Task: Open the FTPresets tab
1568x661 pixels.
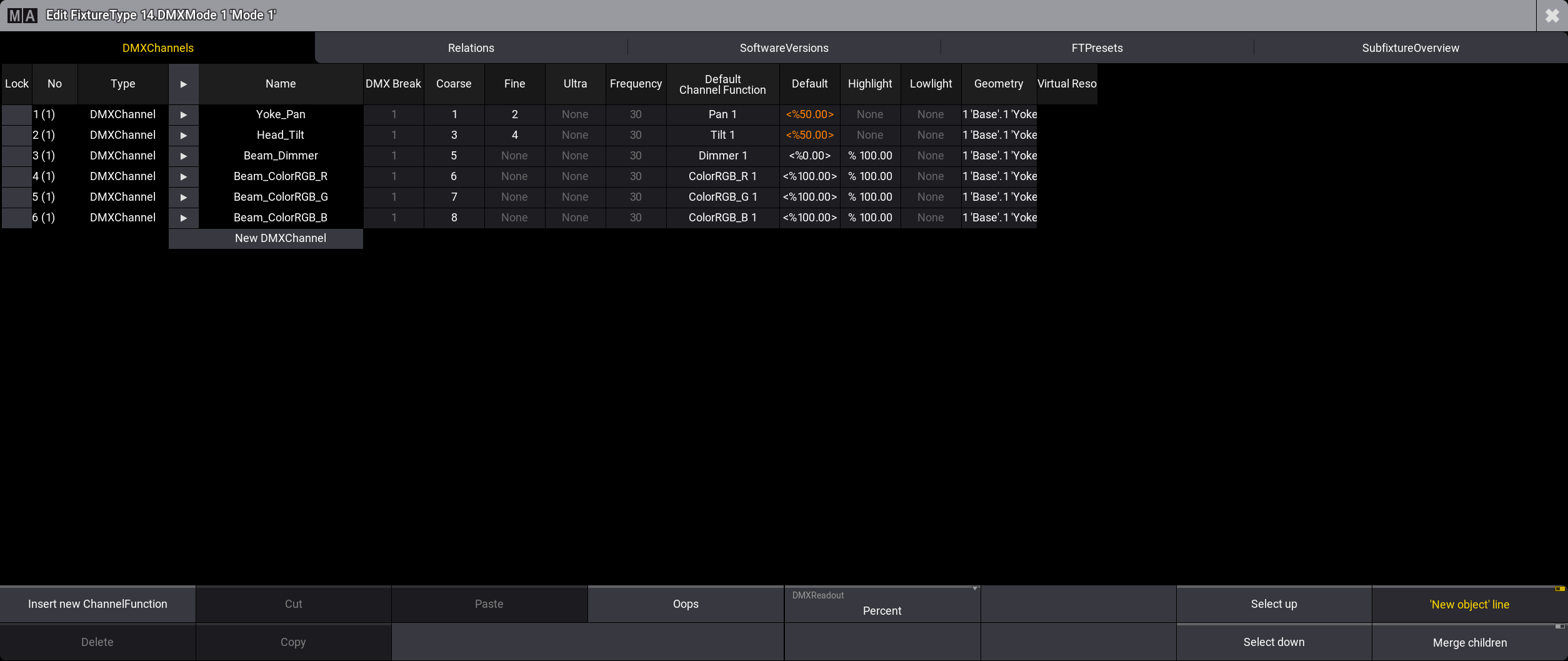Action: coord(1097,48)
